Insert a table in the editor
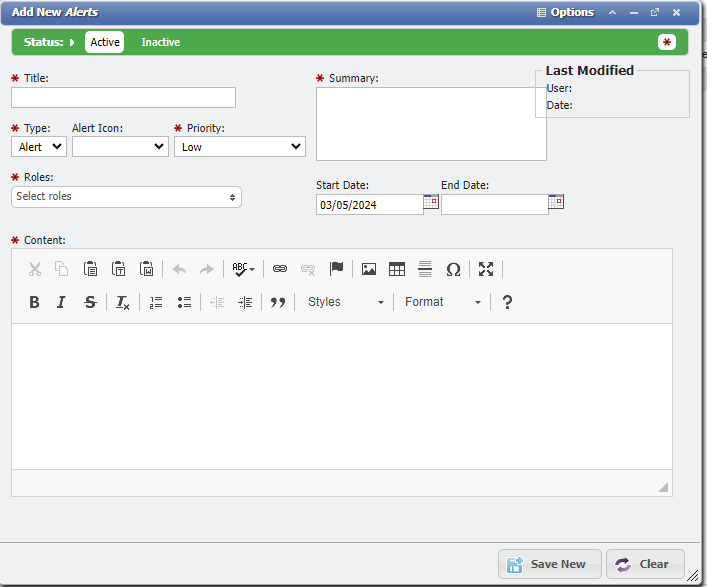 (397, 269)
